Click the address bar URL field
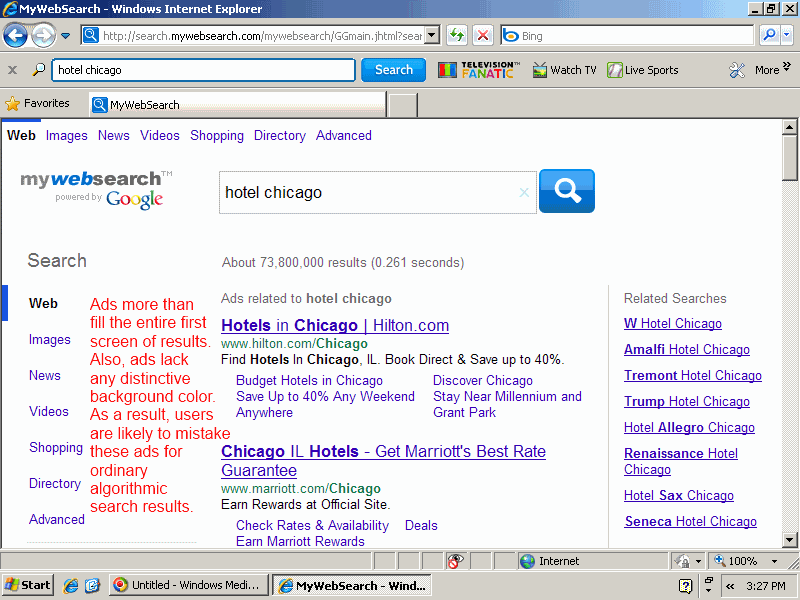Image resolution: width=800 pixels, height=600 pixels. pos(262,36)
